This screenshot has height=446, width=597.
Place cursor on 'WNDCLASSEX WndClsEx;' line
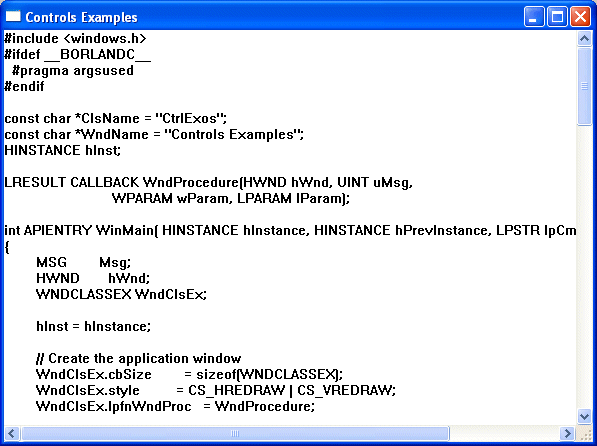pos(121,294)
